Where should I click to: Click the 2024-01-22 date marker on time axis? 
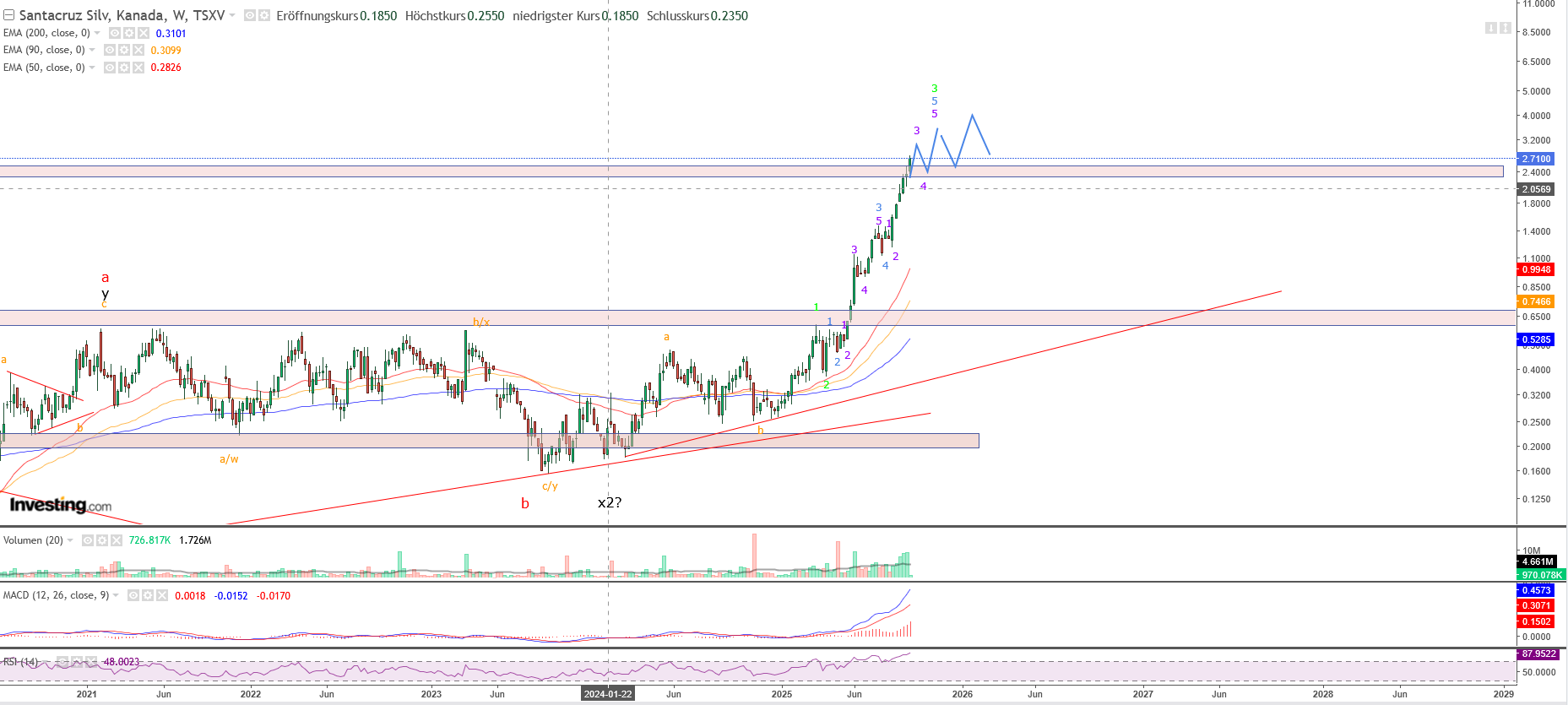pyautogui.click(x=608, y=694)
